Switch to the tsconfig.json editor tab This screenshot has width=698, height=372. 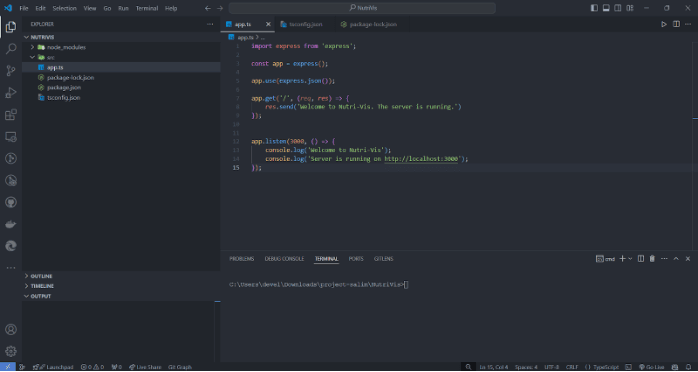click(305, 24)
